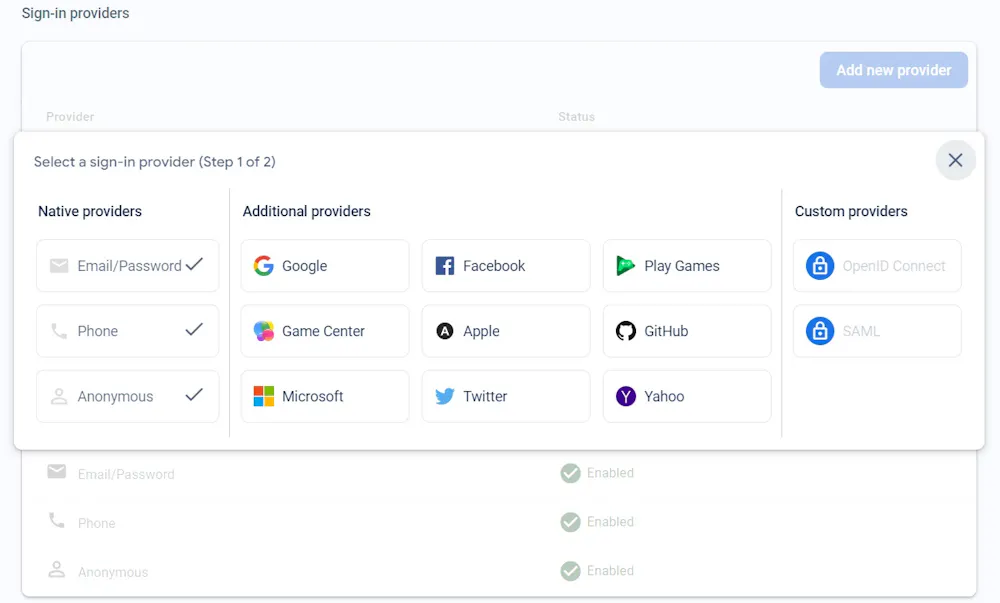Select the Game Center provider label
The width and height of the screenshot is (1000, 603).
pyautogui.click(x=323, y=331)
